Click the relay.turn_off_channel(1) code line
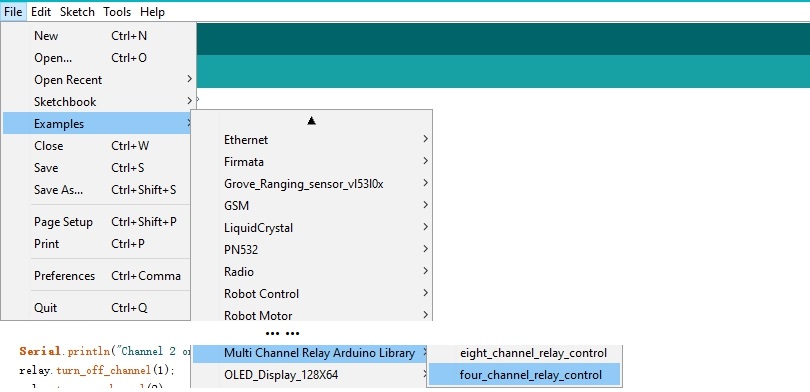The image size is (810, 392). [97, 370]
